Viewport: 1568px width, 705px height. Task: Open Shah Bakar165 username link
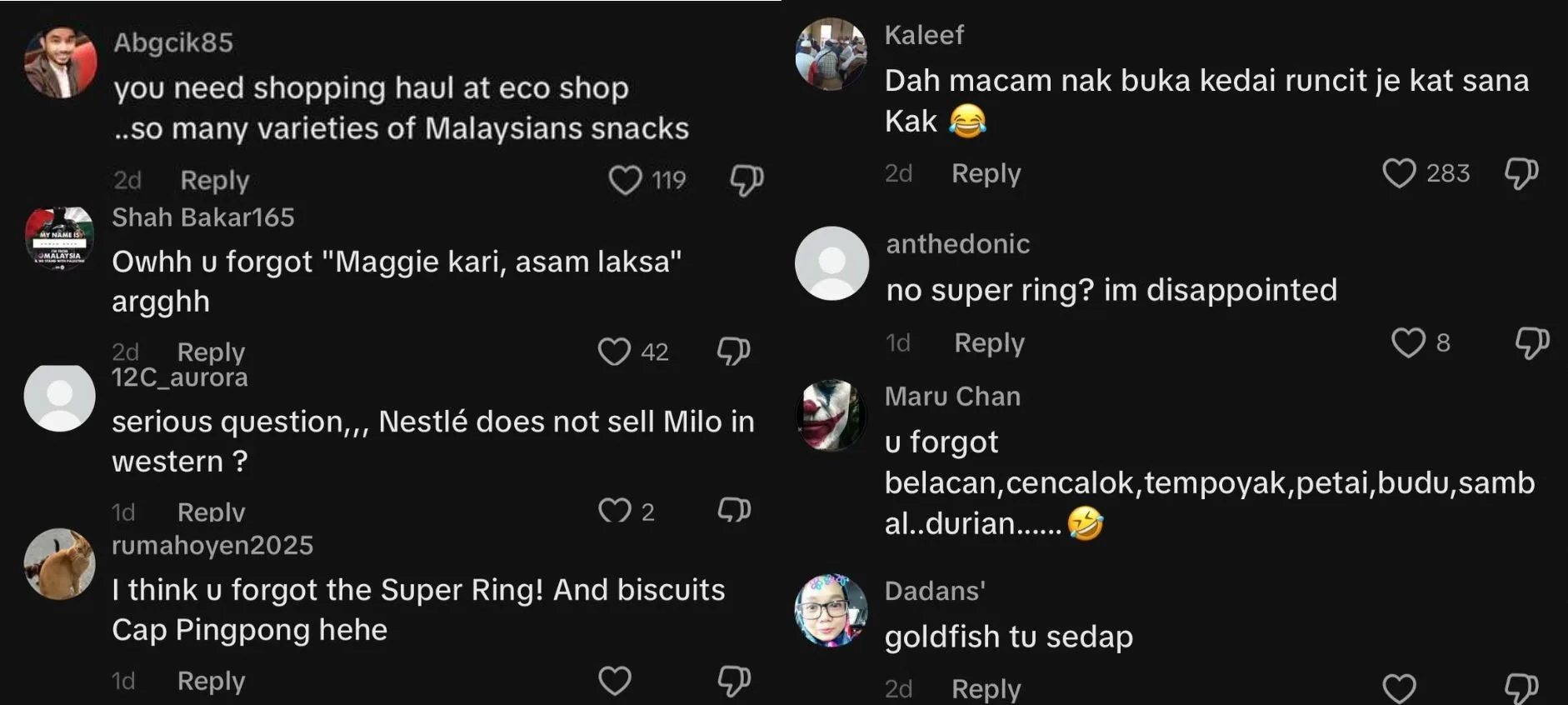pyautogui.click(x=203, y=217)
